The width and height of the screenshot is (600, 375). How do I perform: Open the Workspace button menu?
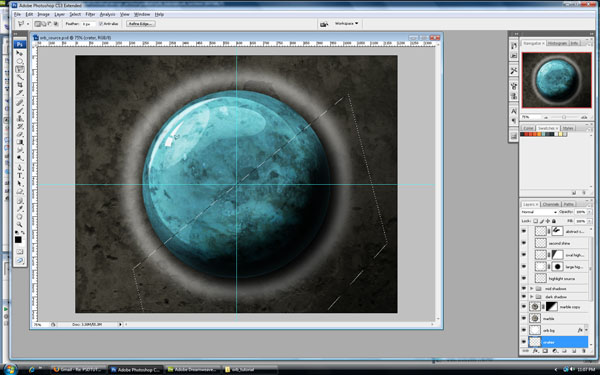point(346,24)
